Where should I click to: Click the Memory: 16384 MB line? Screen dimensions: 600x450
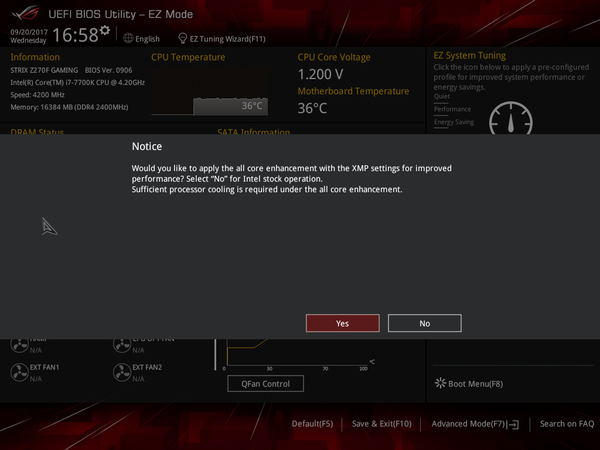[x=69, y=107]
